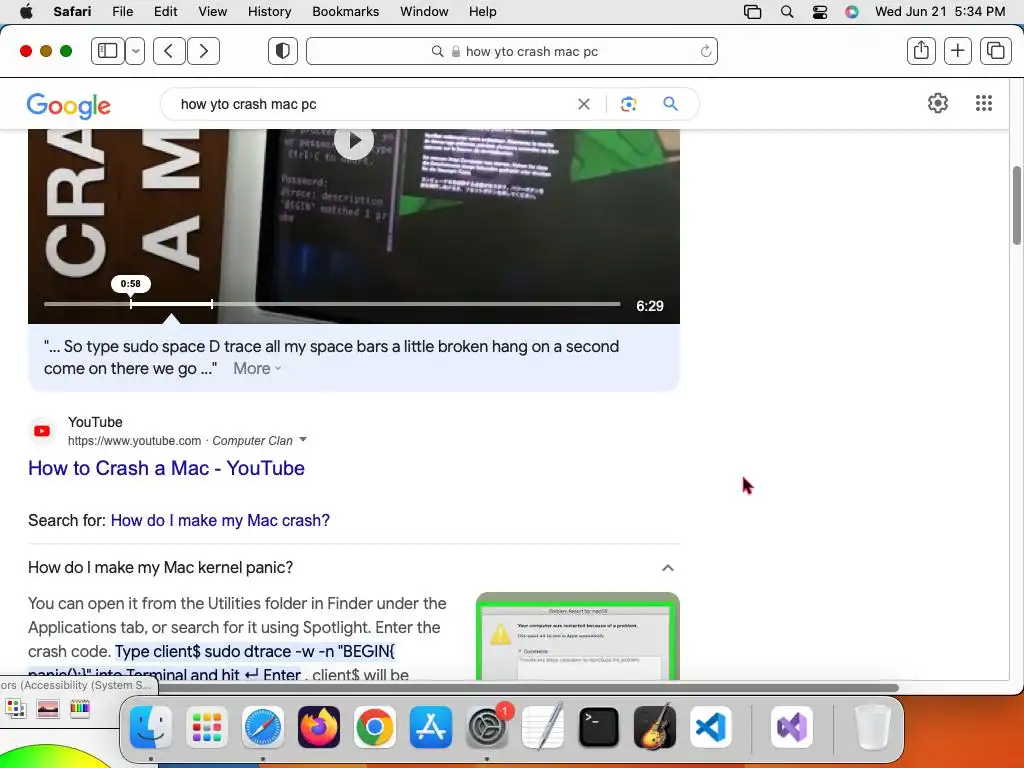Open the Help menu
1024x768 pixels.
[x=483, y=11]
